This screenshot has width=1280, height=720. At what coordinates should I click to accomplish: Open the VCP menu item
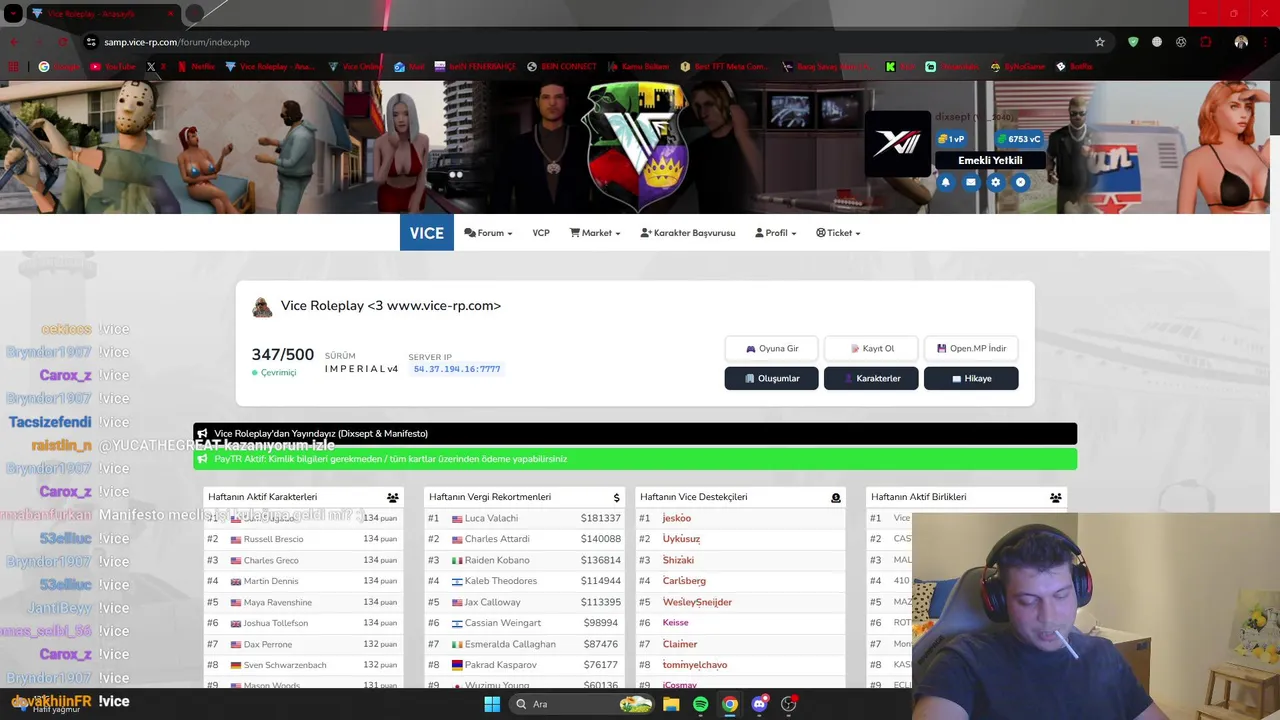(541, 233)
